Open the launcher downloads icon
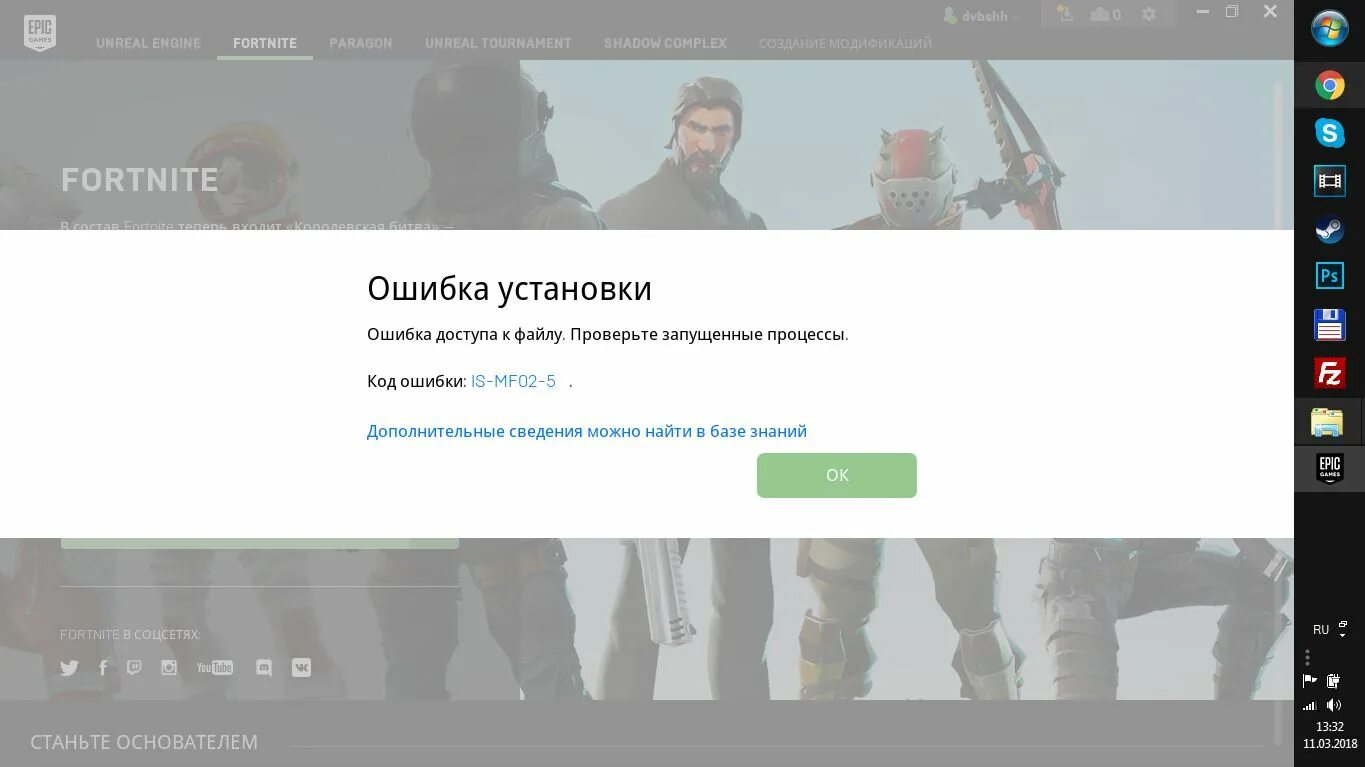This screenshot has height=767, width=1365. click(x=1065, y=14)
